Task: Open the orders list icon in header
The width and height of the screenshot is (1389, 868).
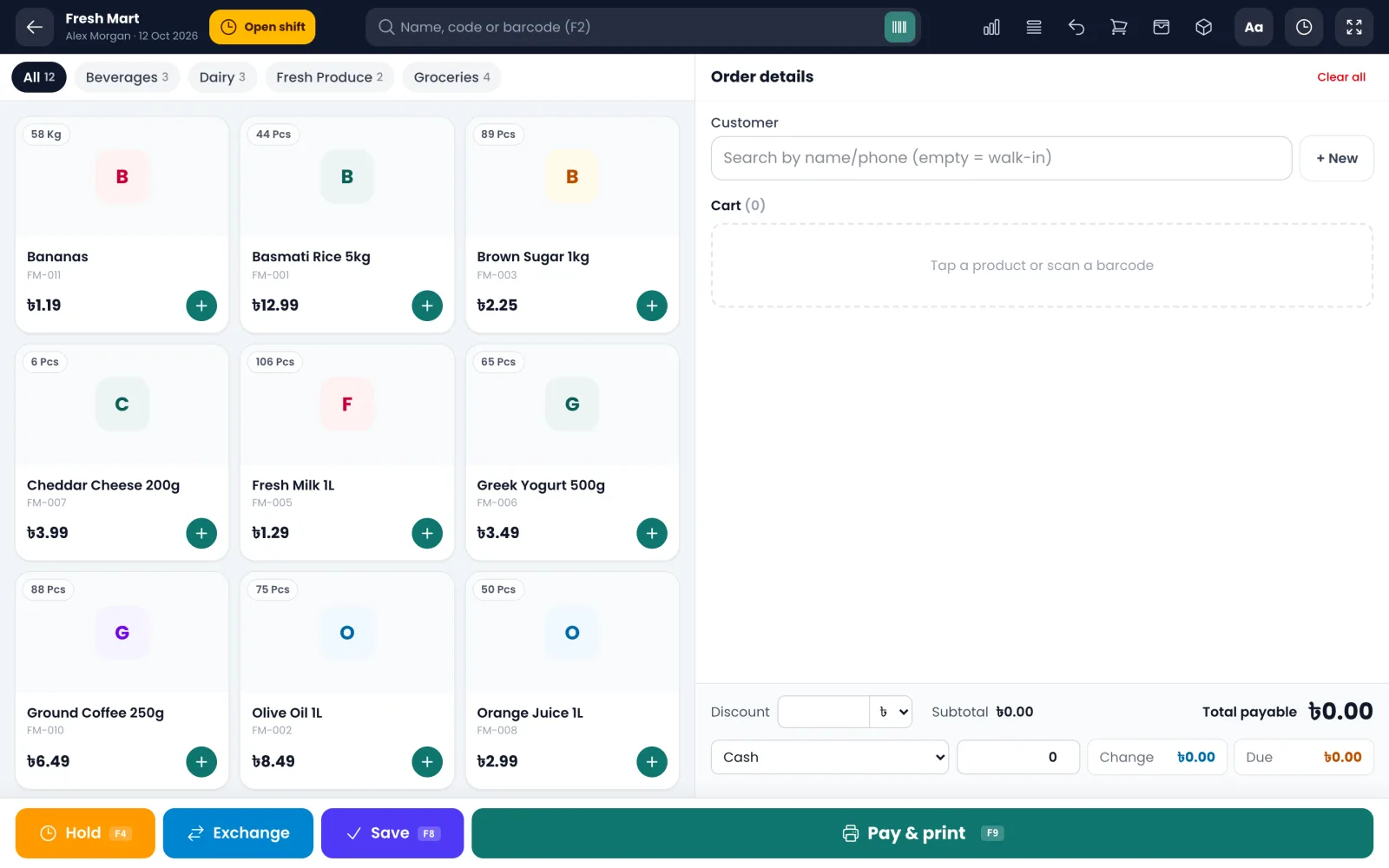Action: click(x=1034, y=27)
